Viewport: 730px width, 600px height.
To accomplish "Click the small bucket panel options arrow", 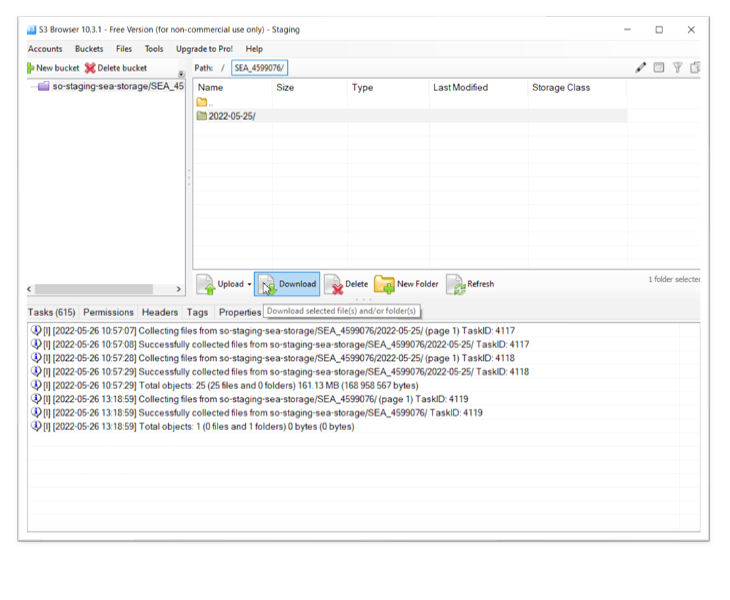I will point(181,74).
